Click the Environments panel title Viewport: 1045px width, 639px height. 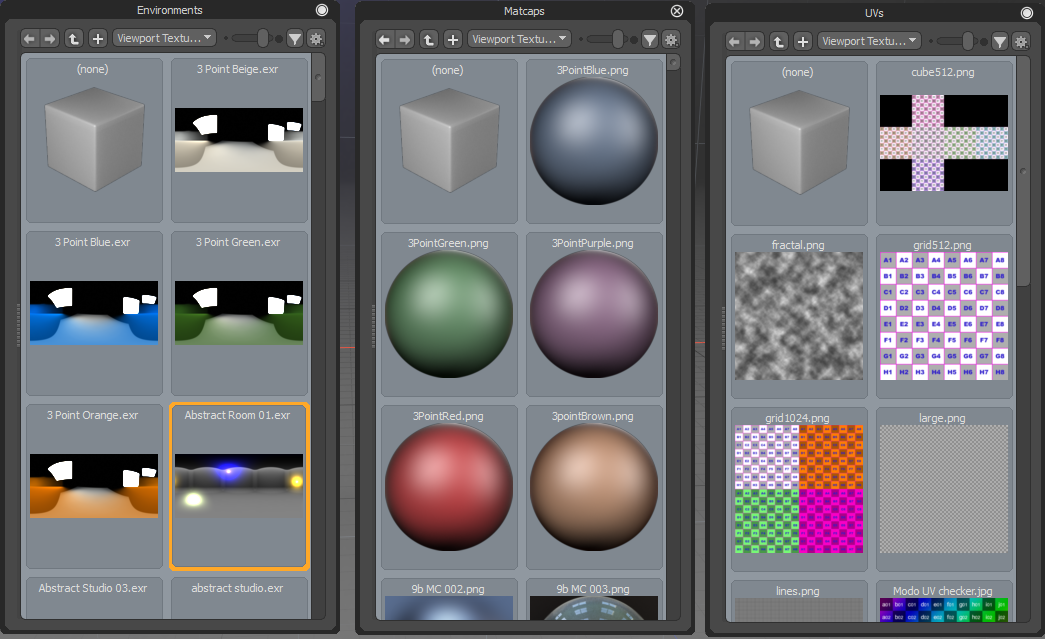coord(170,9)
